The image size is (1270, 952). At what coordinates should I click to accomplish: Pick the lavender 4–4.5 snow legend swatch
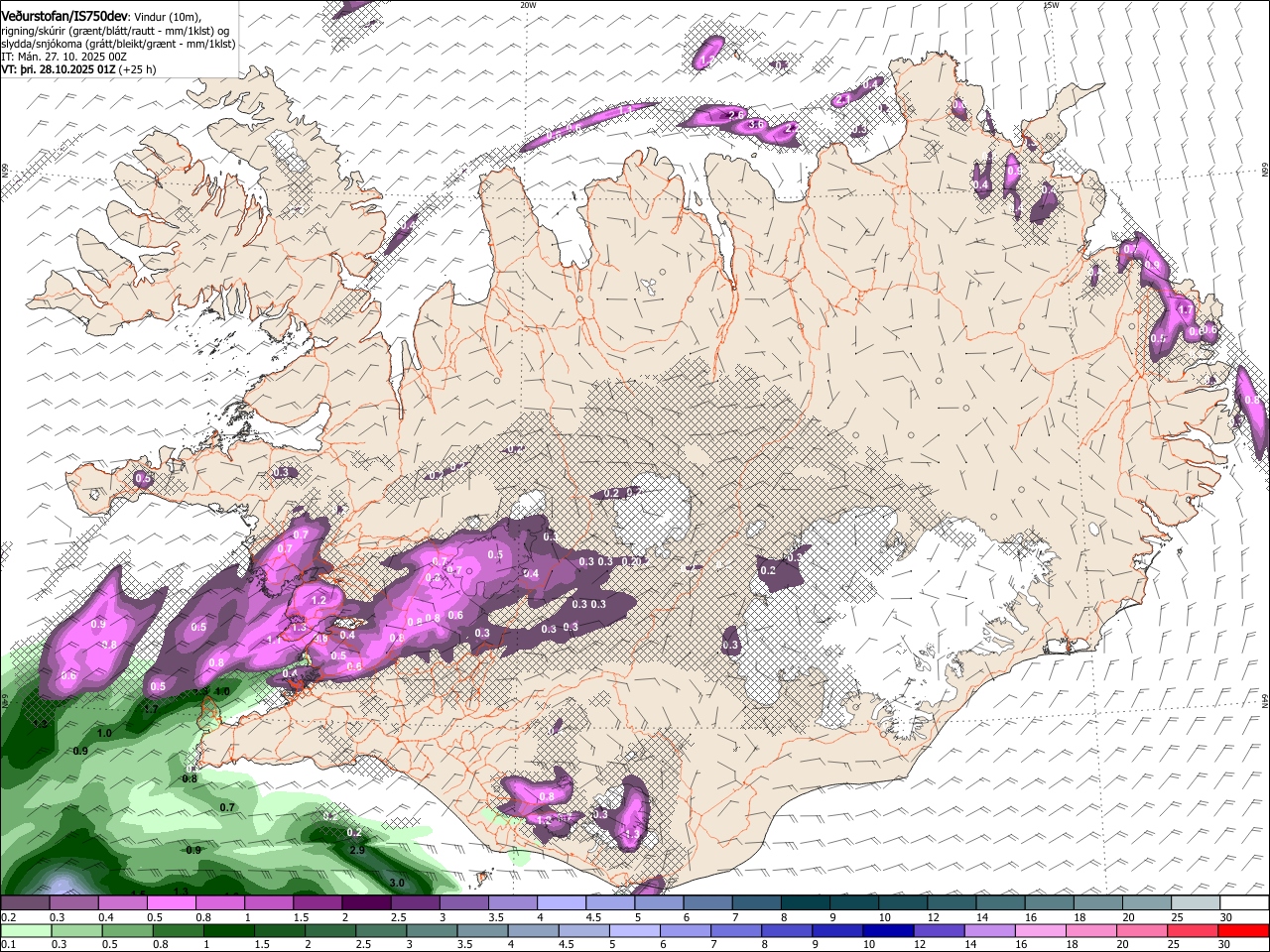click(562, 903)
